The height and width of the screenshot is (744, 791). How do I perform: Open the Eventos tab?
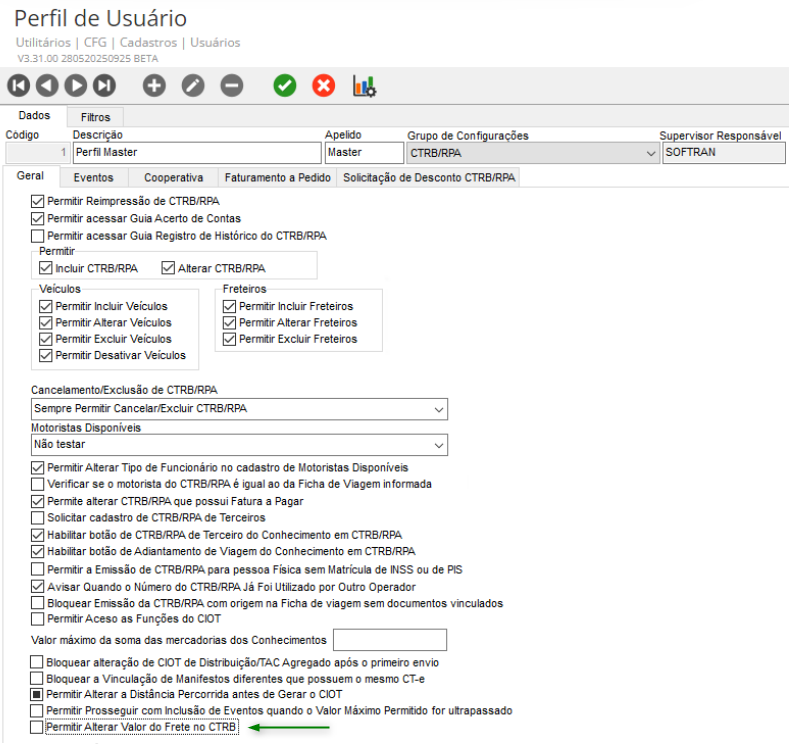tap(93, 178)
